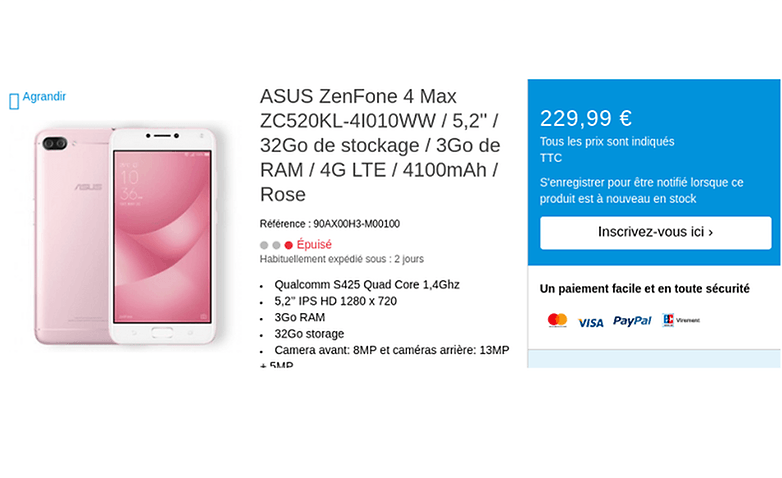
Task: Click the Mastercard payment logo
Action: 557,321
